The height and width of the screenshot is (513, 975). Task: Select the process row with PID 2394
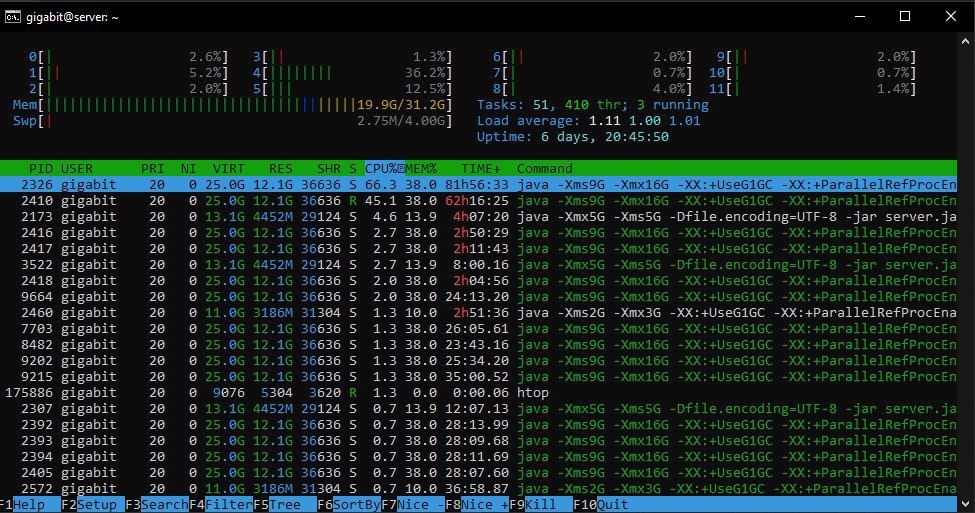[478, 457]
